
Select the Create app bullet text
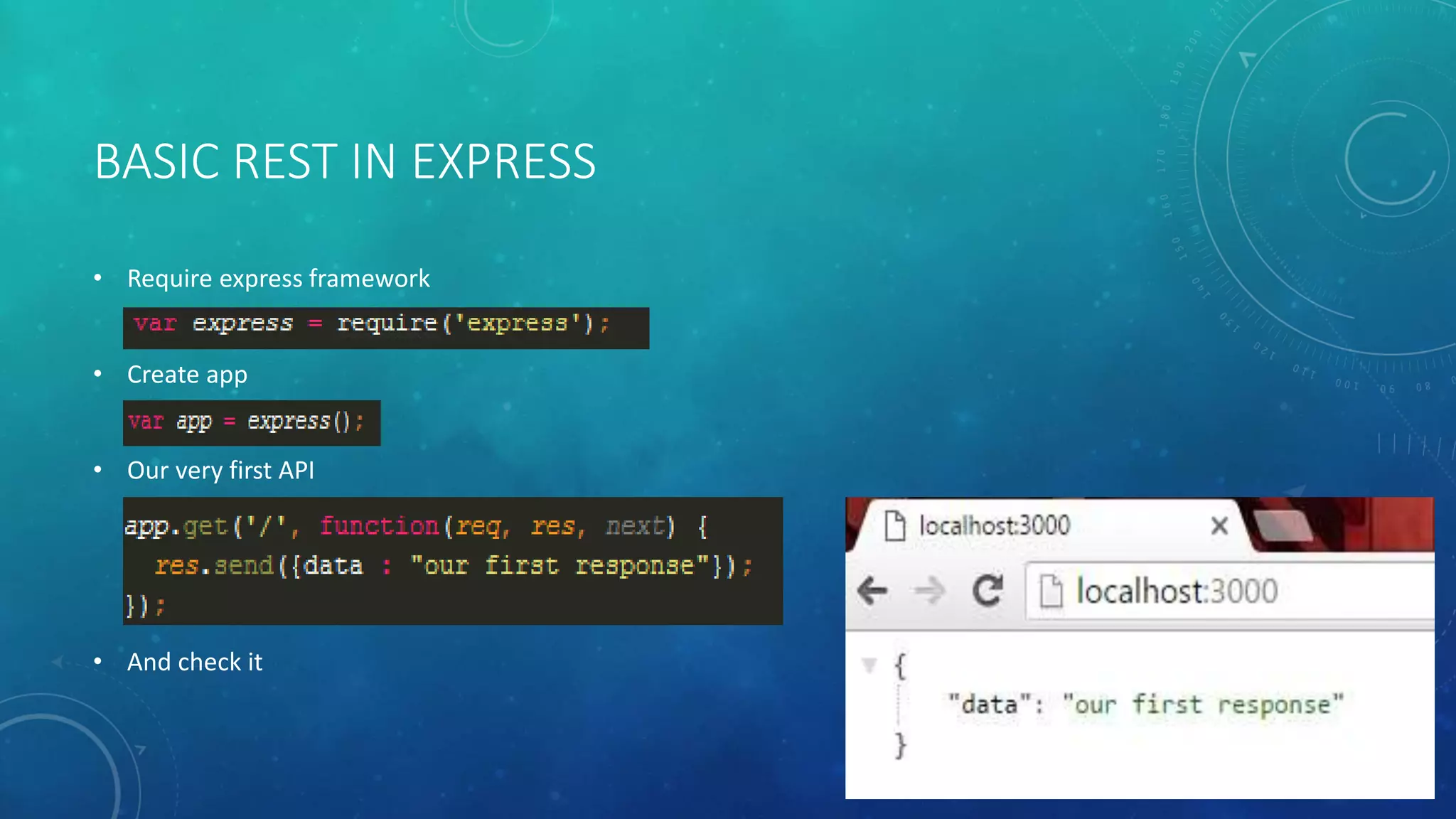187,375
